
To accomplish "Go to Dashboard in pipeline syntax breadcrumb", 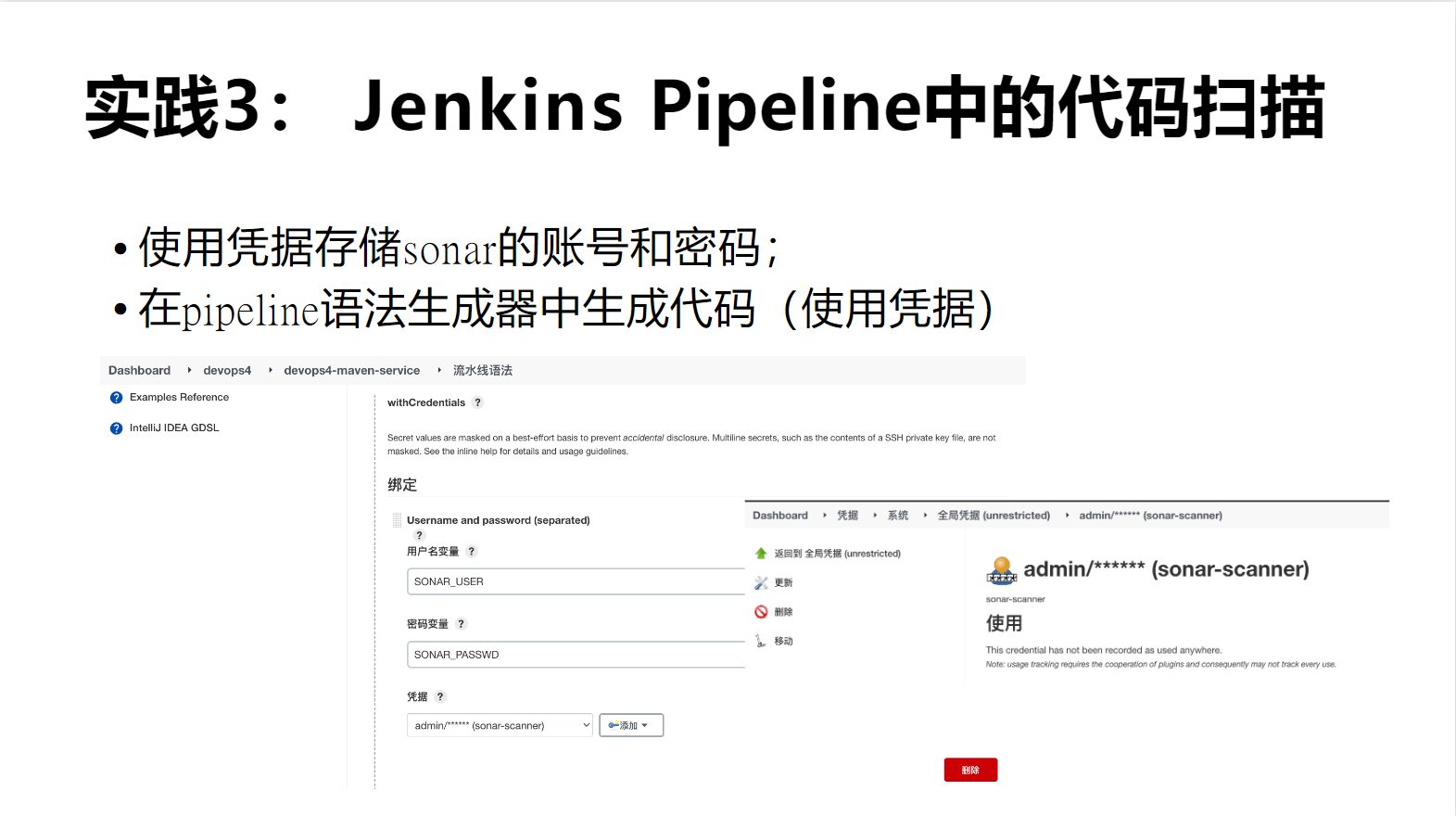I will (139, 370).
